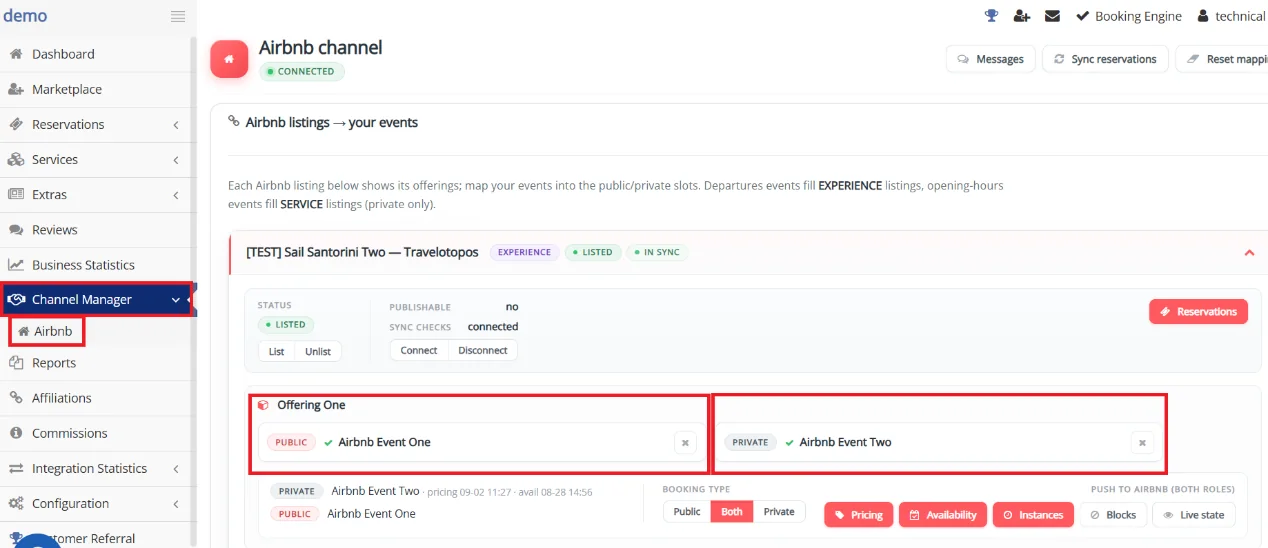Click Reset mapping button
The height and width of the screenshot is (548, 1268).
click(1222, 59)
